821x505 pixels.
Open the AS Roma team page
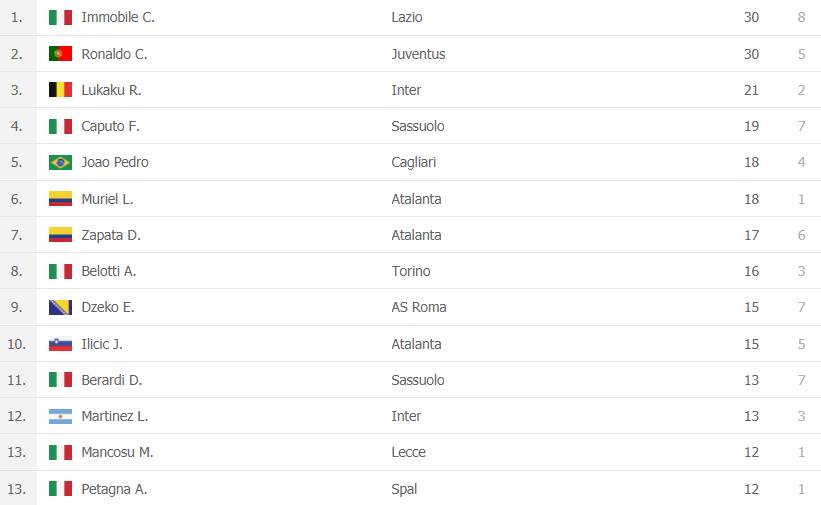(418, 307)
